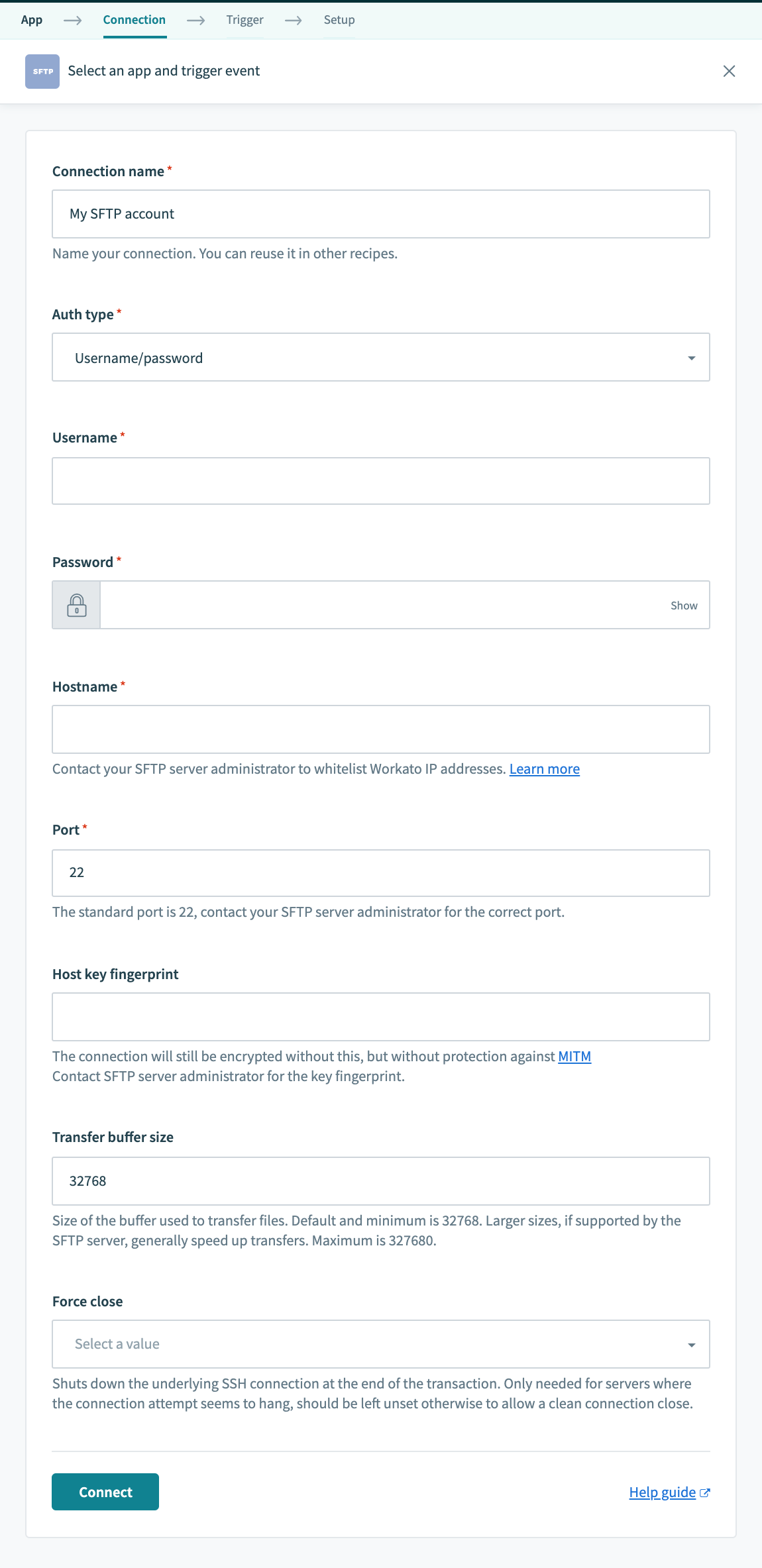Open the MITM link
Image resolution: width=762 pixels, height=1568 pixels.
click(574, 1057)
